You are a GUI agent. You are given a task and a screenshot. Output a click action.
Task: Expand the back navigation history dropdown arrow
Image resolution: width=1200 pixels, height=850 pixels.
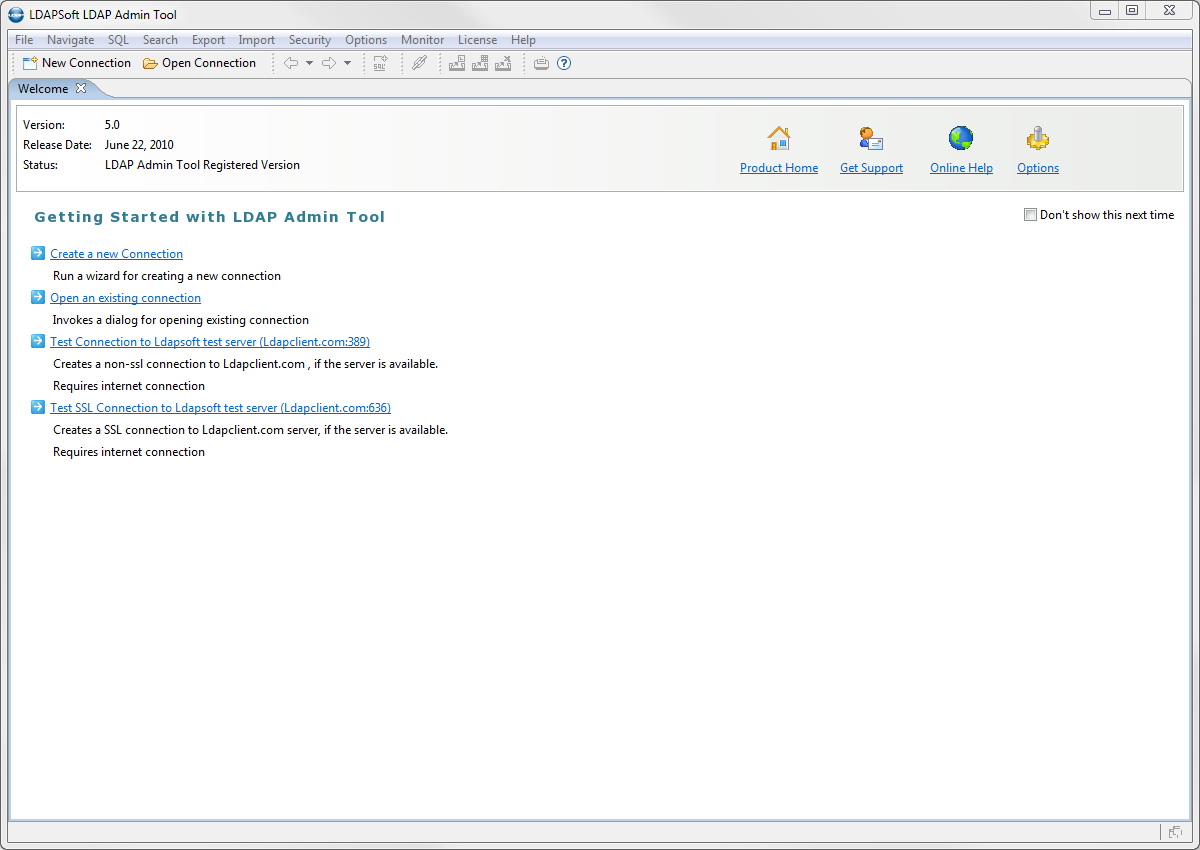point(309,63)
